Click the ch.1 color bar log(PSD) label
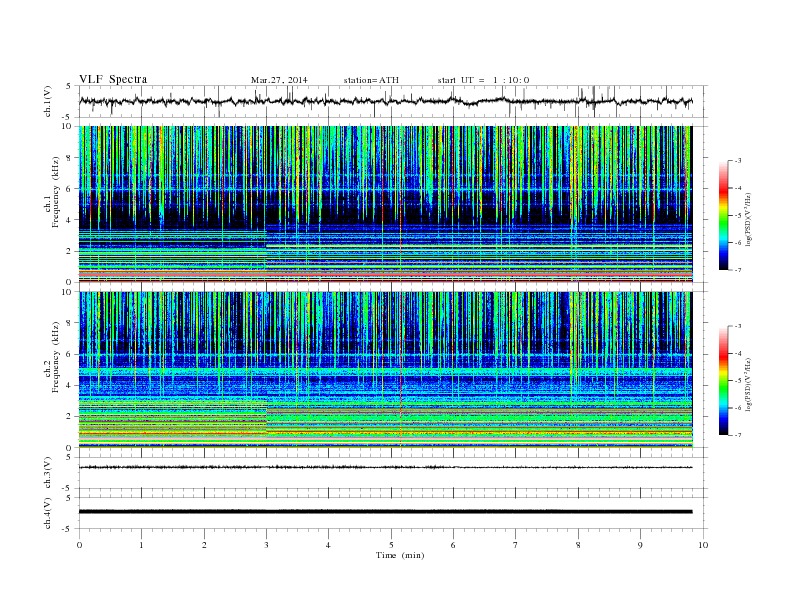 tap(749, 219)
